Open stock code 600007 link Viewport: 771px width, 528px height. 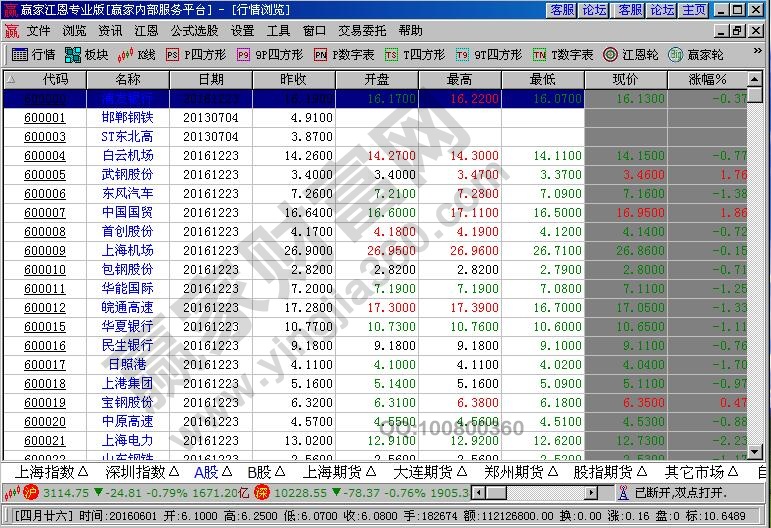coord(45,212)
